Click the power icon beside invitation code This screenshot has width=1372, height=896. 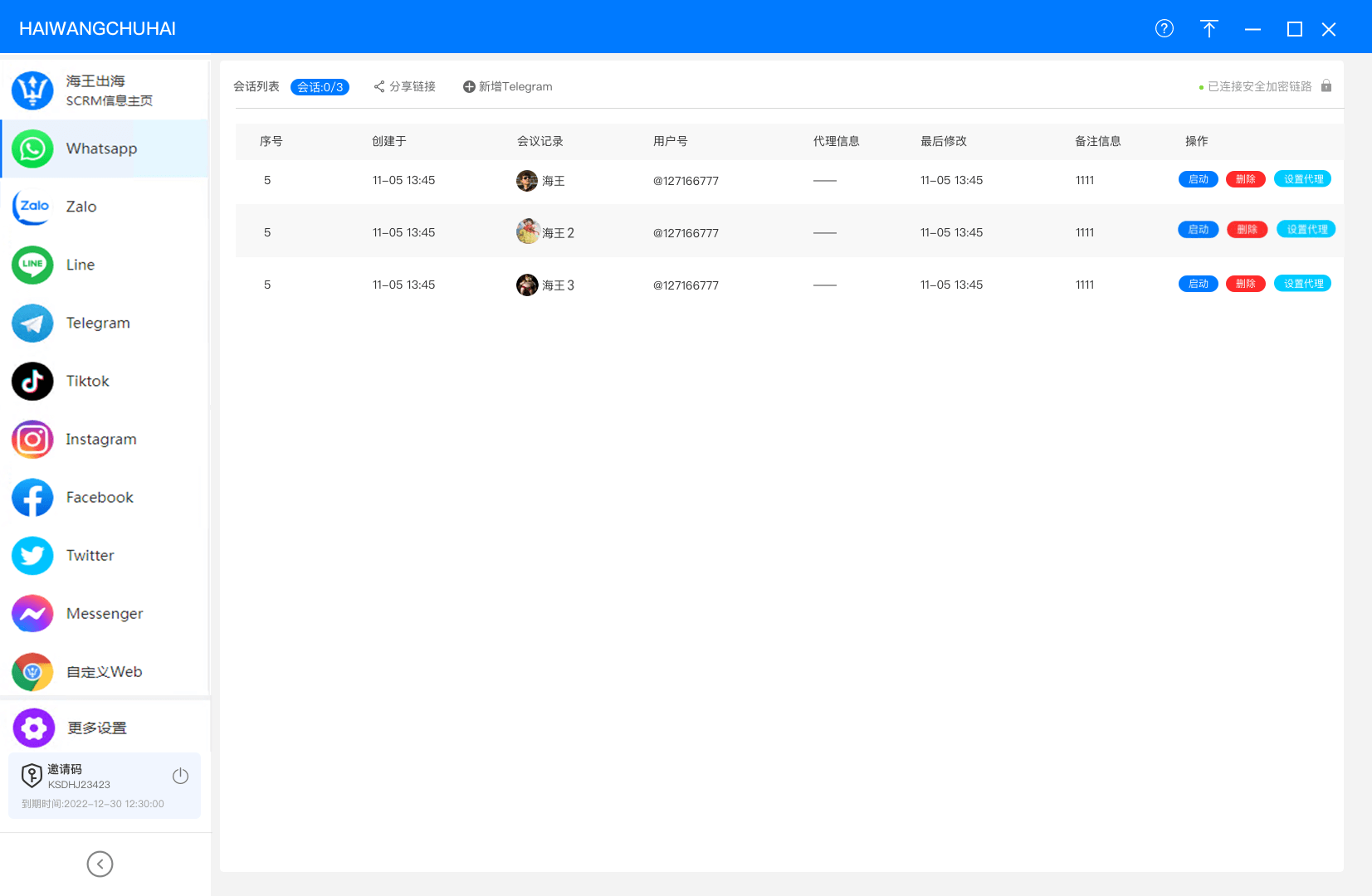180,776
